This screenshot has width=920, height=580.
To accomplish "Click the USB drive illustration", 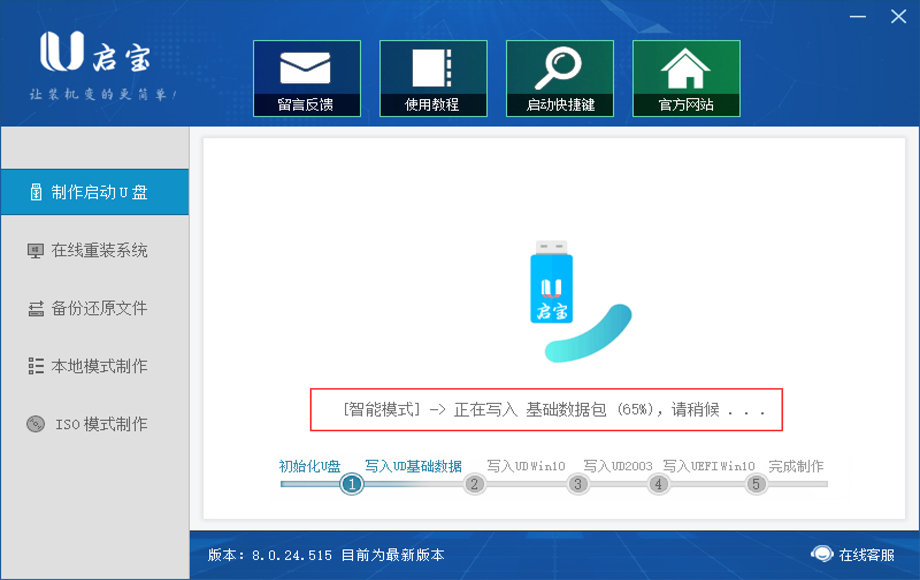I will [552, 283].
